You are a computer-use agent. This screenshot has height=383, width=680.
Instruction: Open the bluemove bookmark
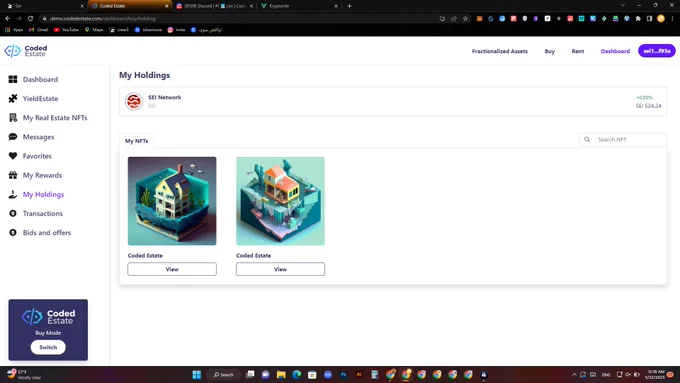coord(148,29)
